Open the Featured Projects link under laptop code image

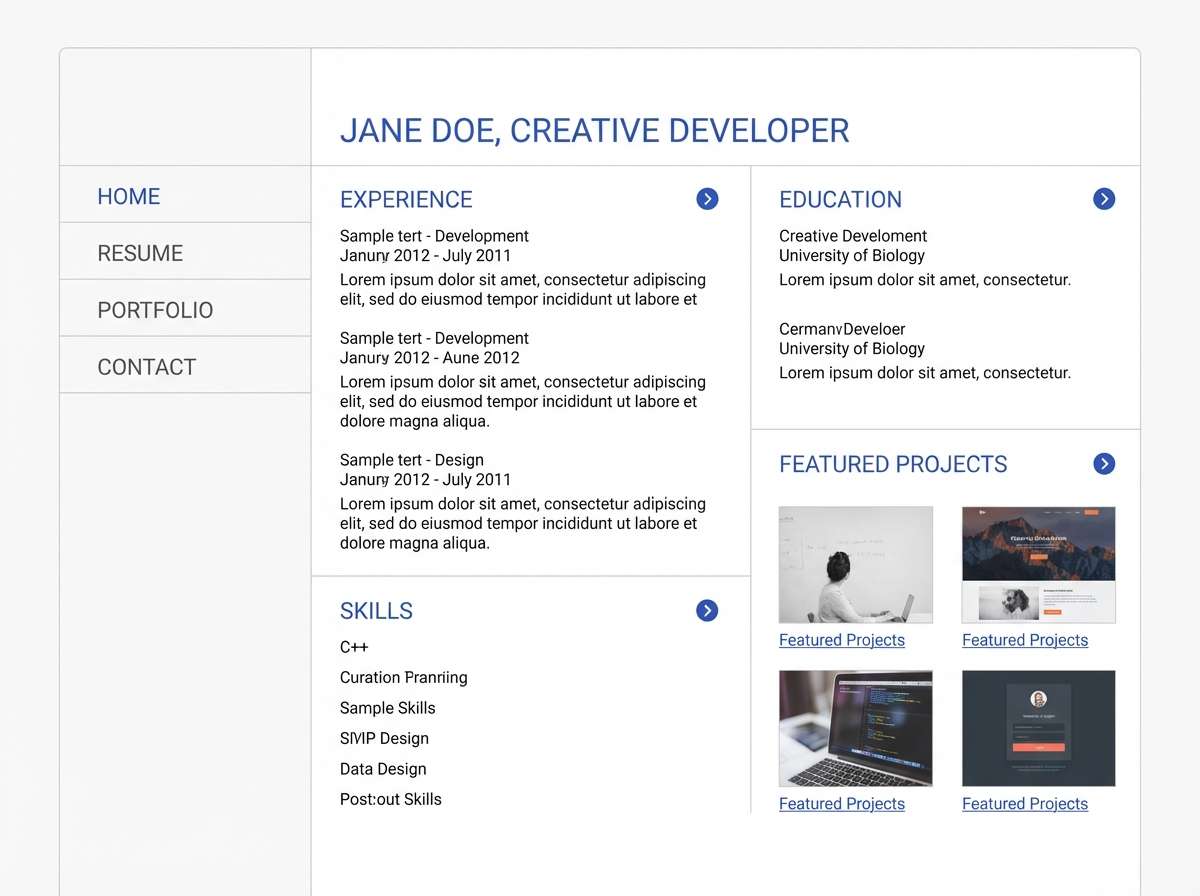pos(841,803)
